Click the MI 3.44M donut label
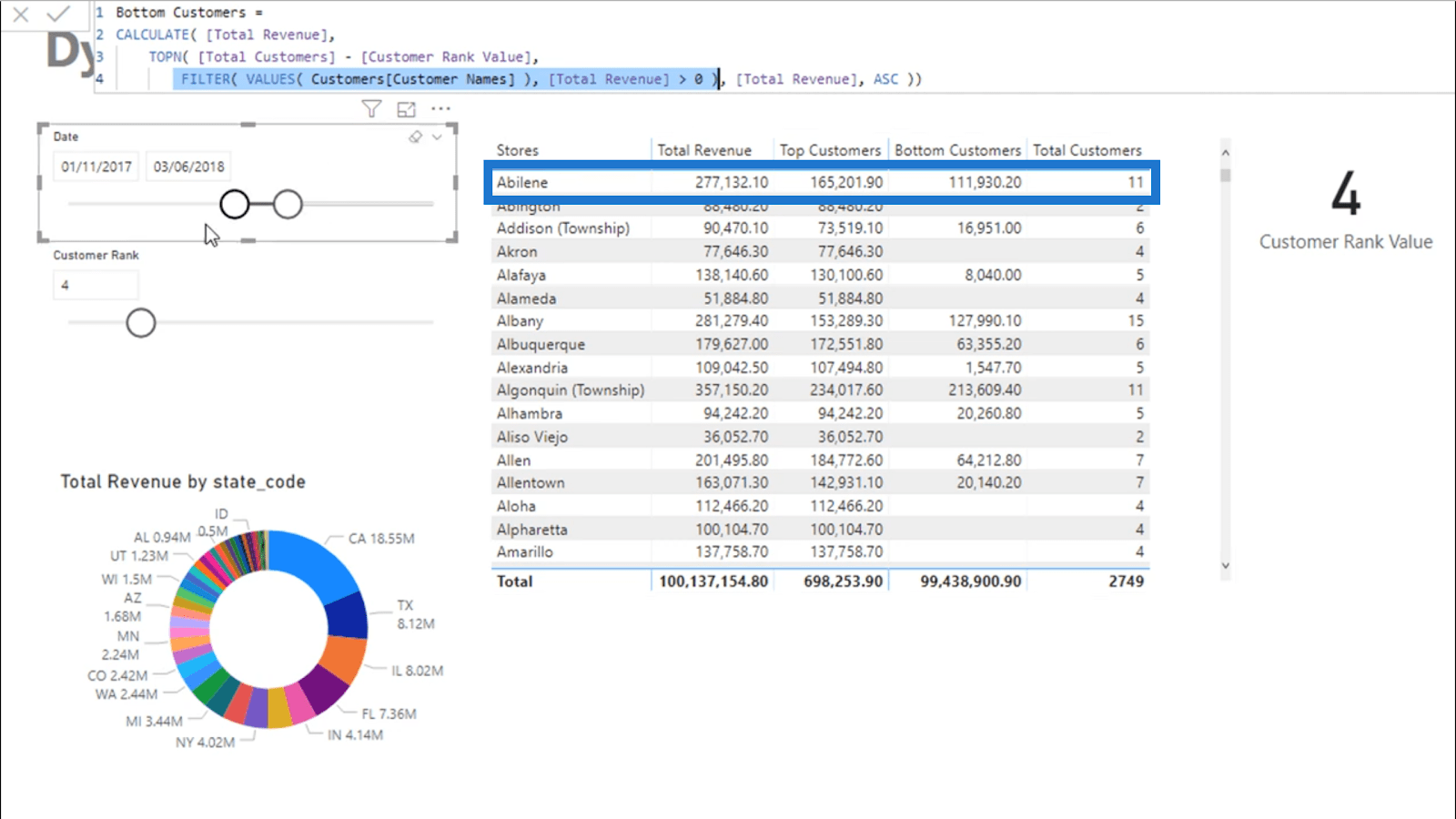 (x=154, y=722)
